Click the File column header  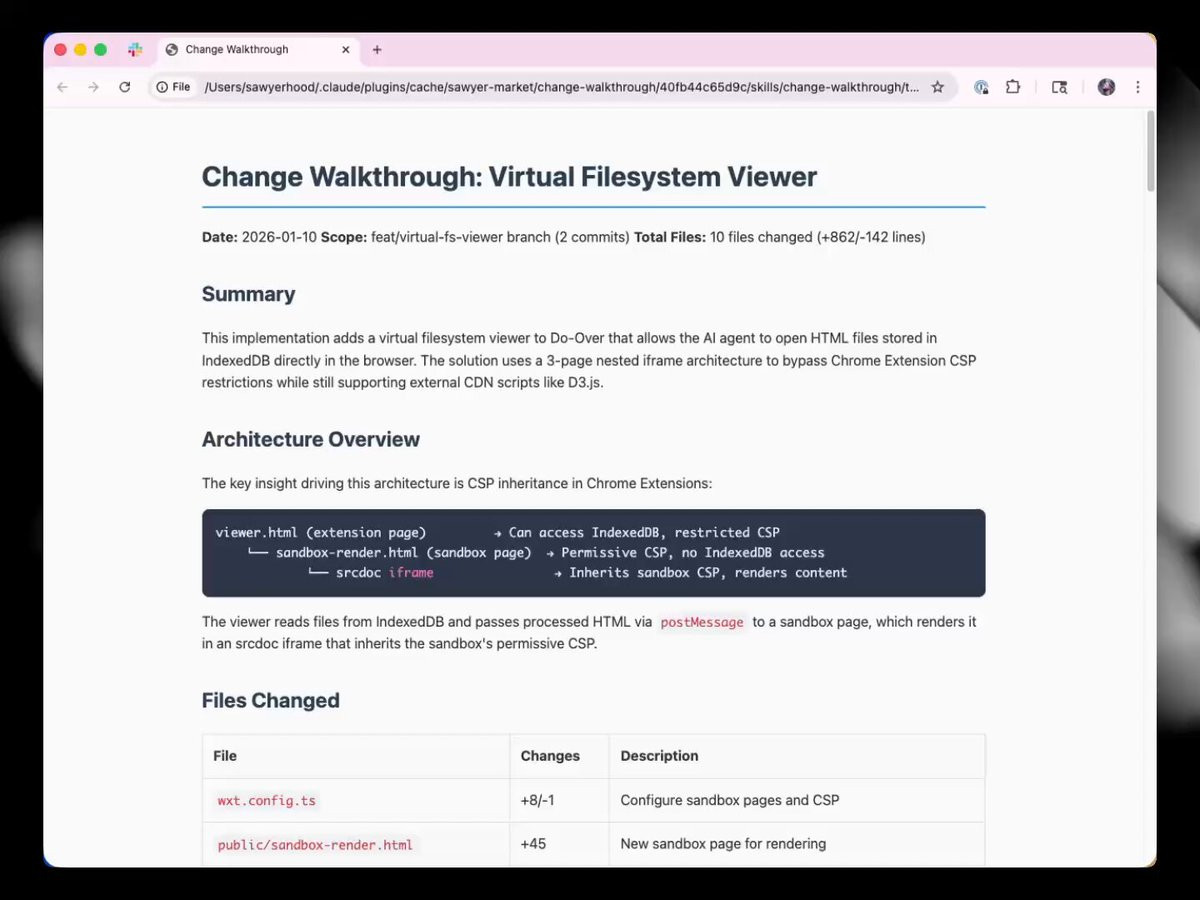click(x=356, y=756)
